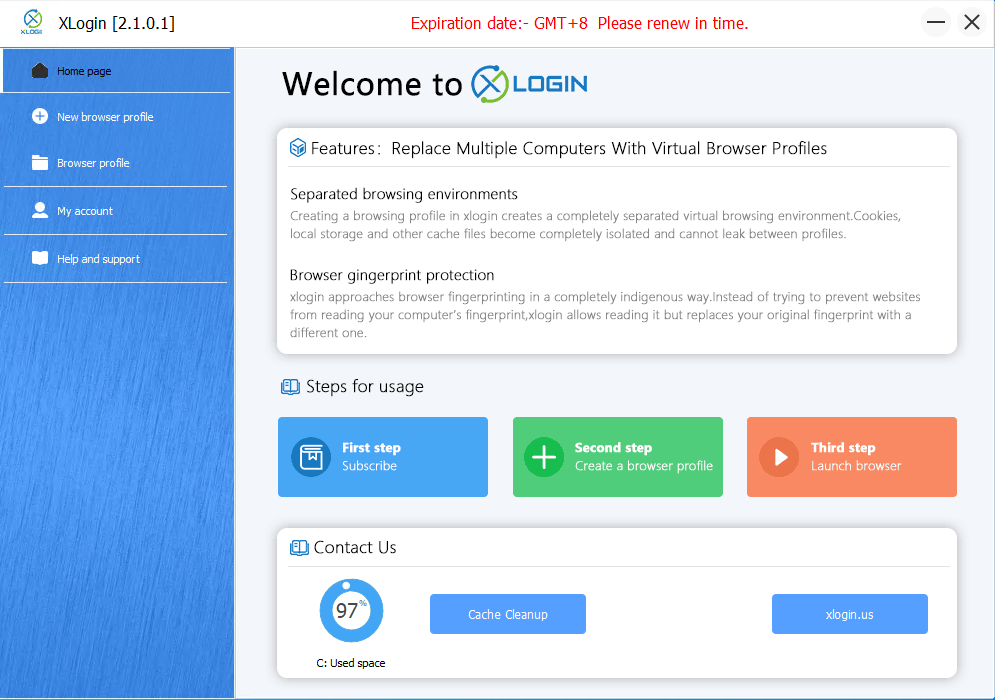Click the Third step Launch browser tile
Image resolution: width=995 pixels, height=700 pixels.
point(852,457)
